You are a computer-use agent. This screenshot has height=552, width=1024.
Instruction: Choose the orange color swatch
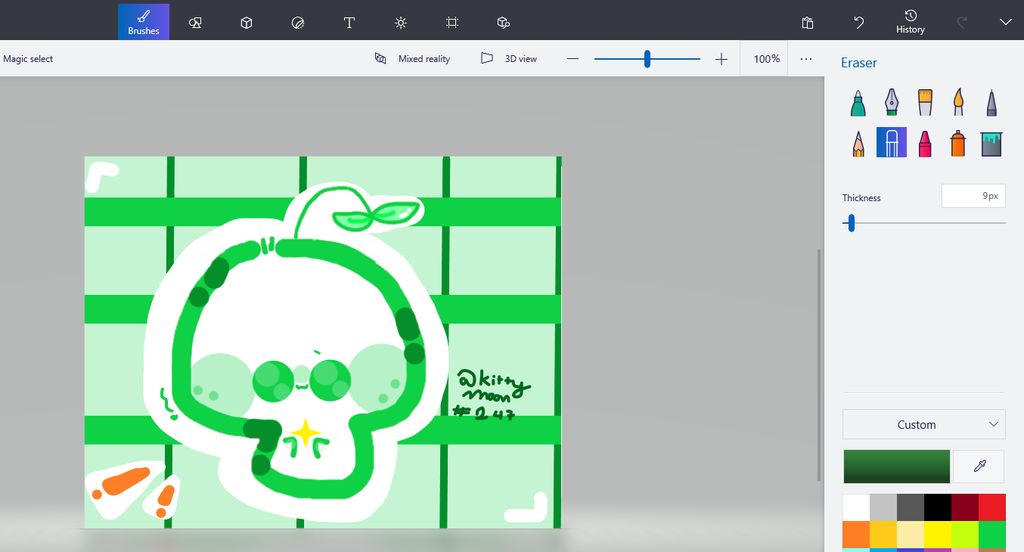tap(856, 534)
